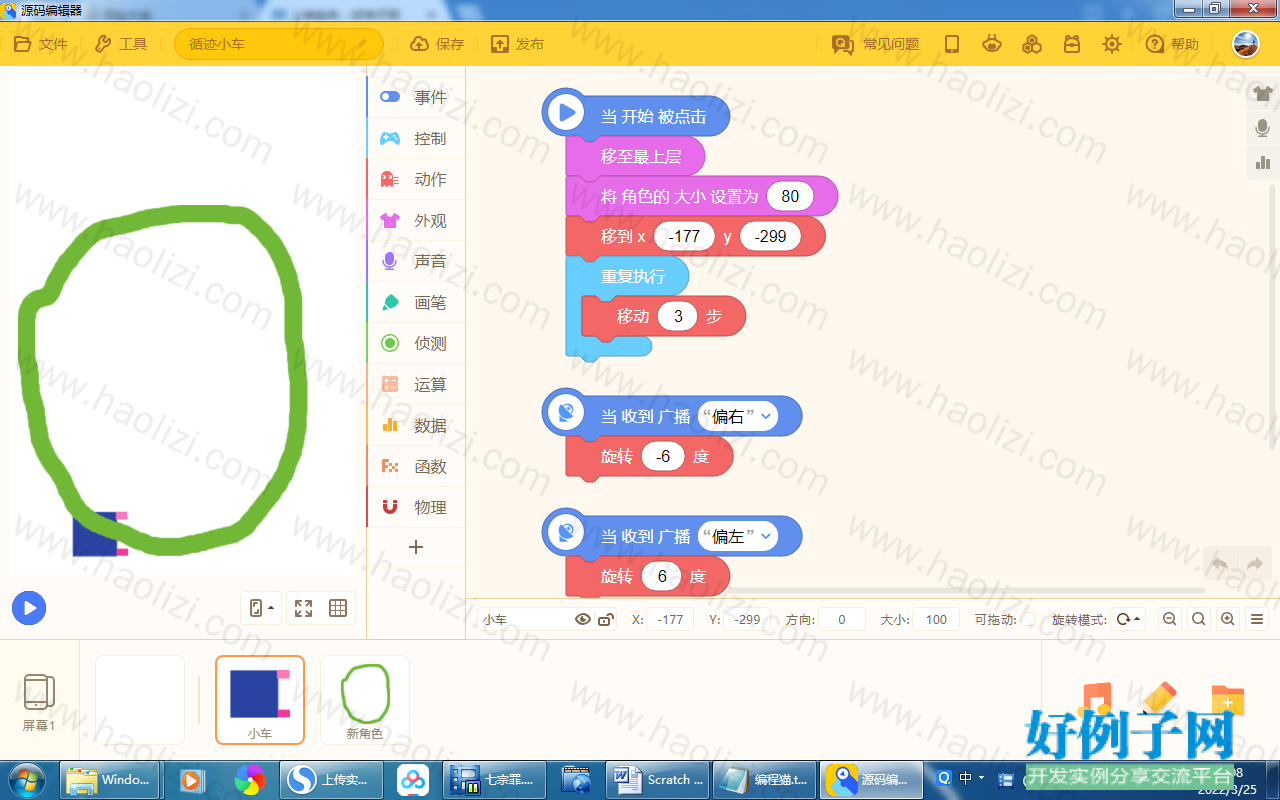The image size is (1280, 800).
Task: Open the bar chart data panel icon
Action: (1263, 162)
